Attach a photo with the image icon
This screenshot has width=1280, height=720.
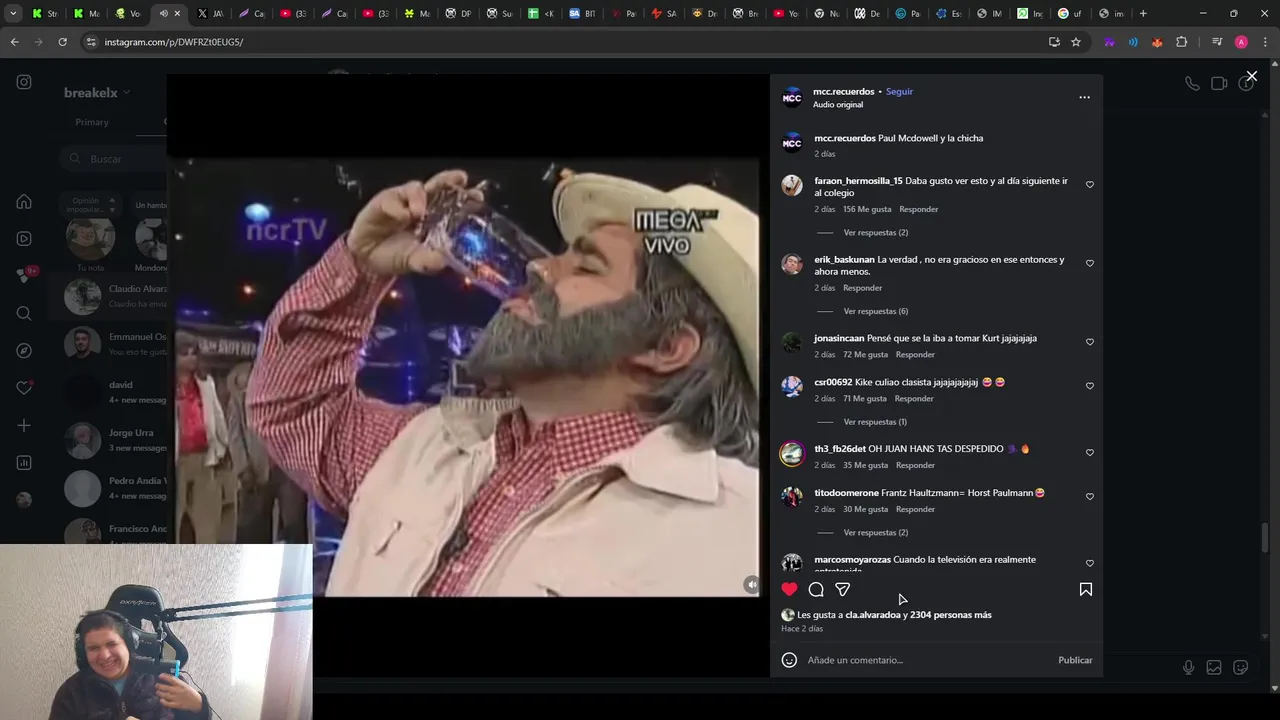click(x=1214, y=667)
